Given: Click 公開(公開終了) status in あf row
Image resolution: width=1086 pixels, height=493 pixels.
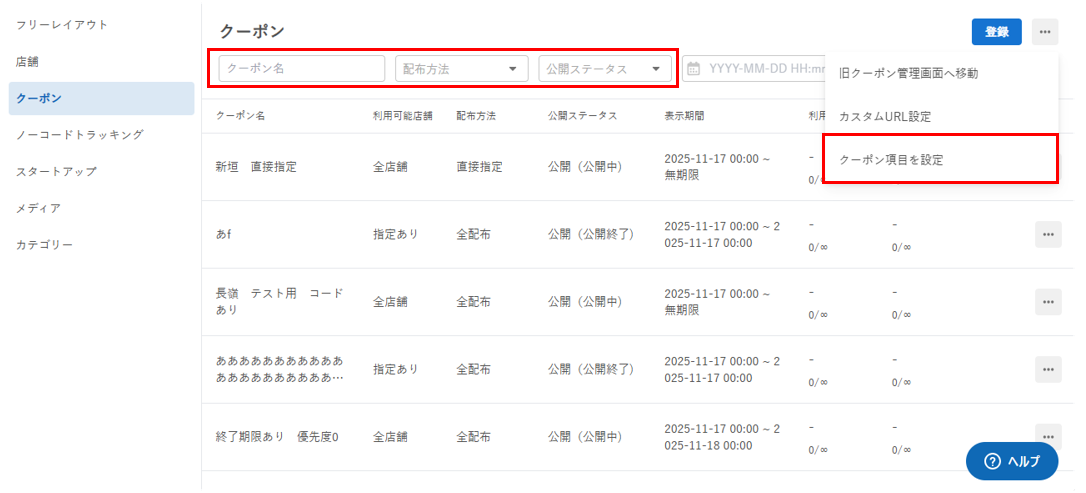Looking at the screenshot, I should [x=591, y=234].
